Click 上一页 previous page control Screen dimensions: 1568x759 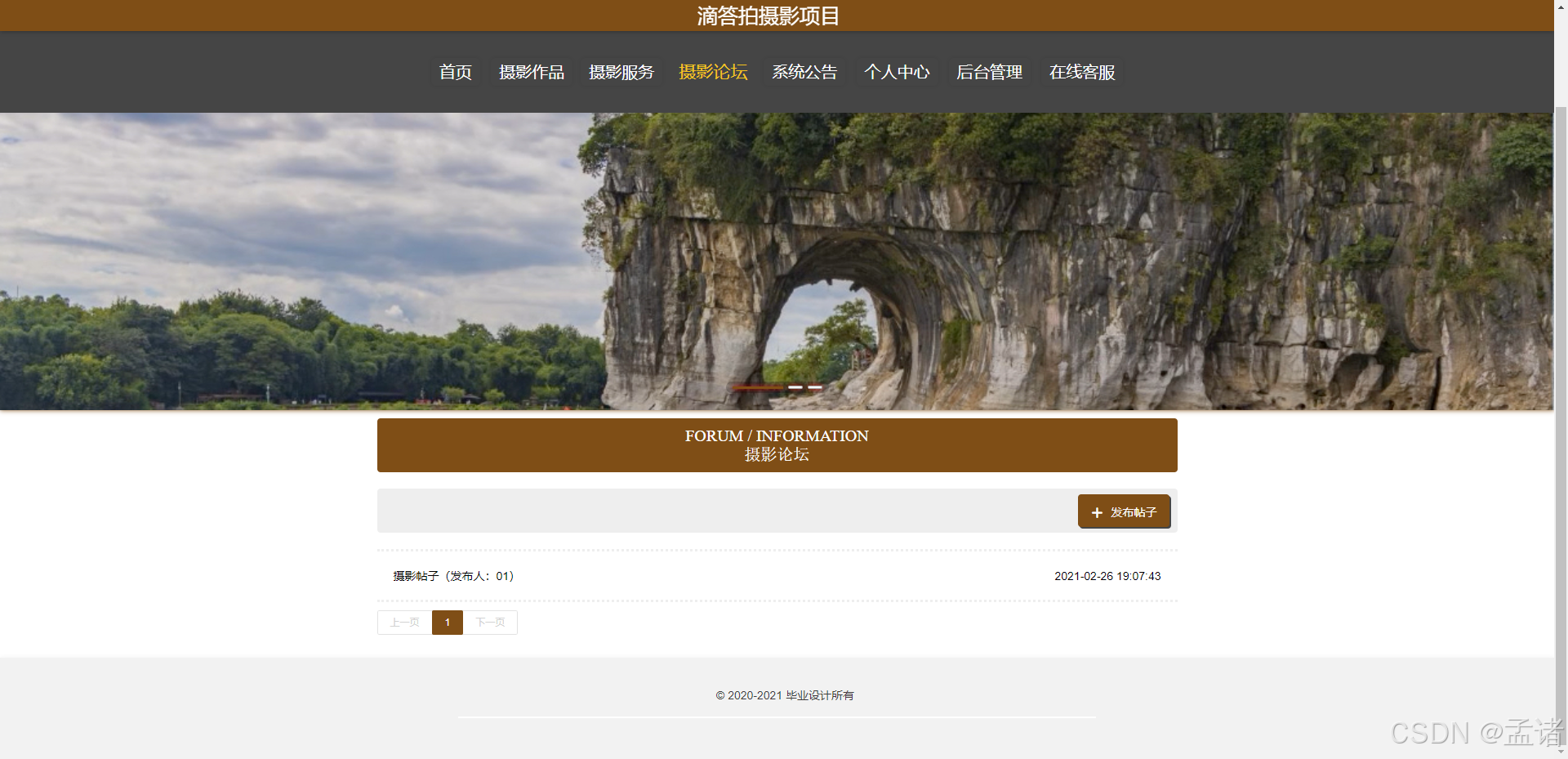point(403,622)
